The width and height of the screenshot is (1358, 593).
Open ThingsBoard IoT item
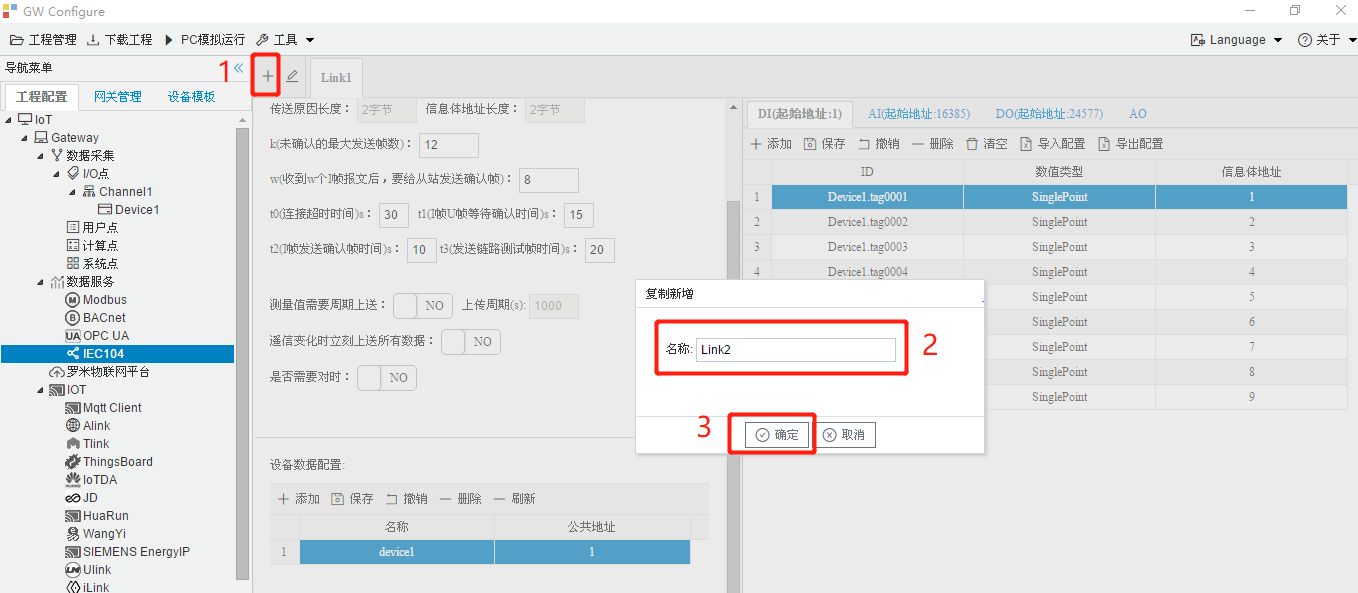click(109, 462)
